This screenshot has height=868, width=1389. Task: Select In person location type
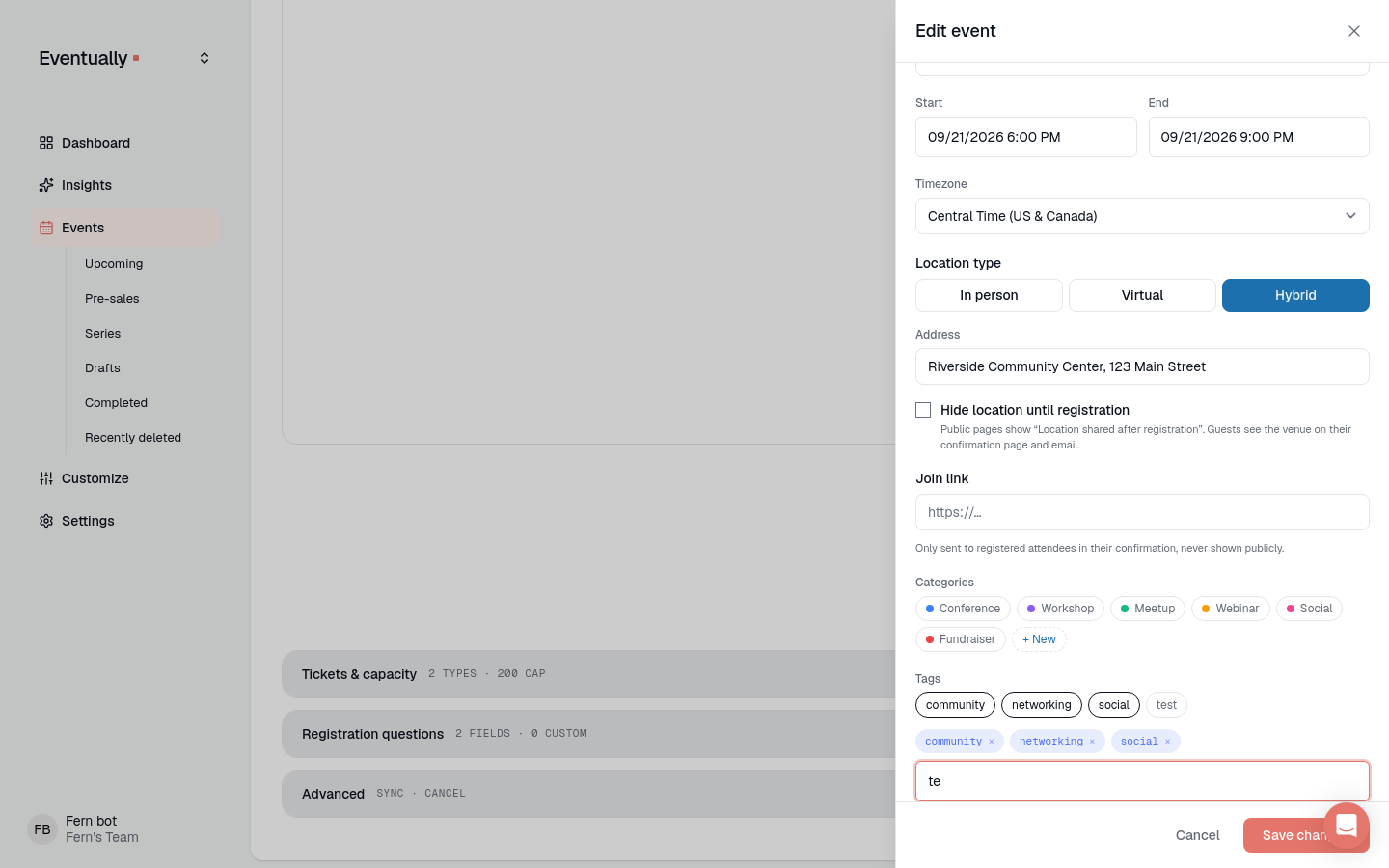[x=989, y=295]
